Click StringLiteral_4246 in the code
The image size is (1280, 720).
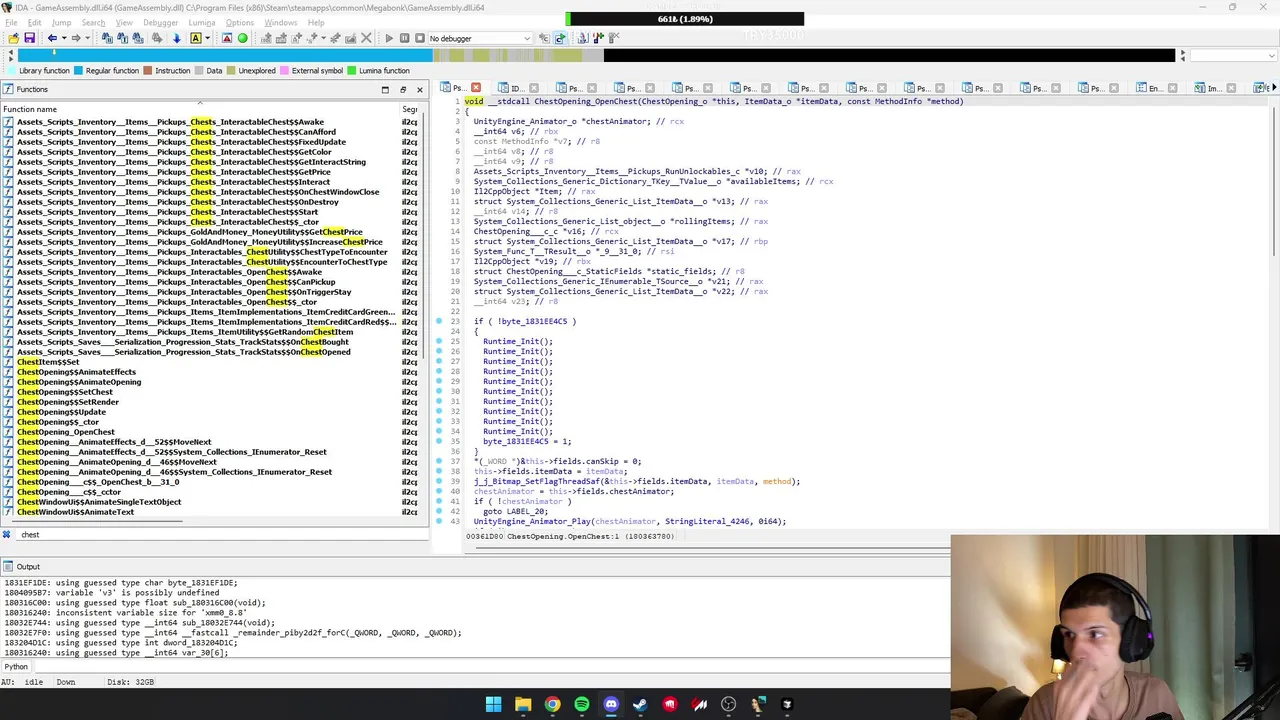(x=708, y=522)
